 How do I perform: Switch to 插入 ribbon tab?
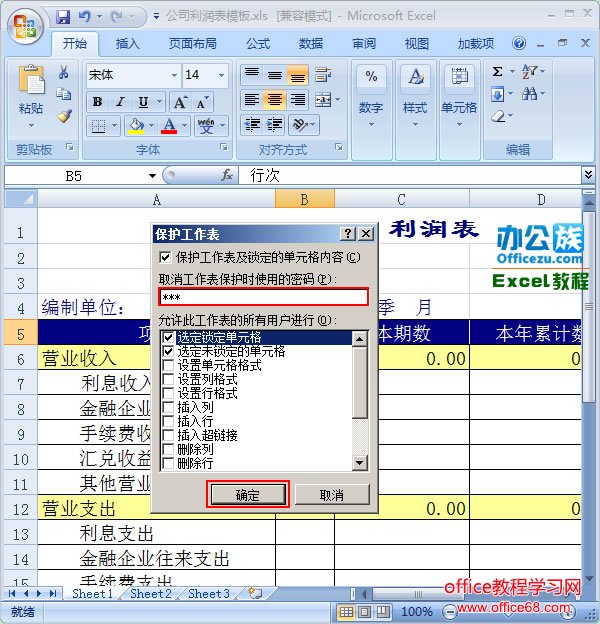coord(128,43)
